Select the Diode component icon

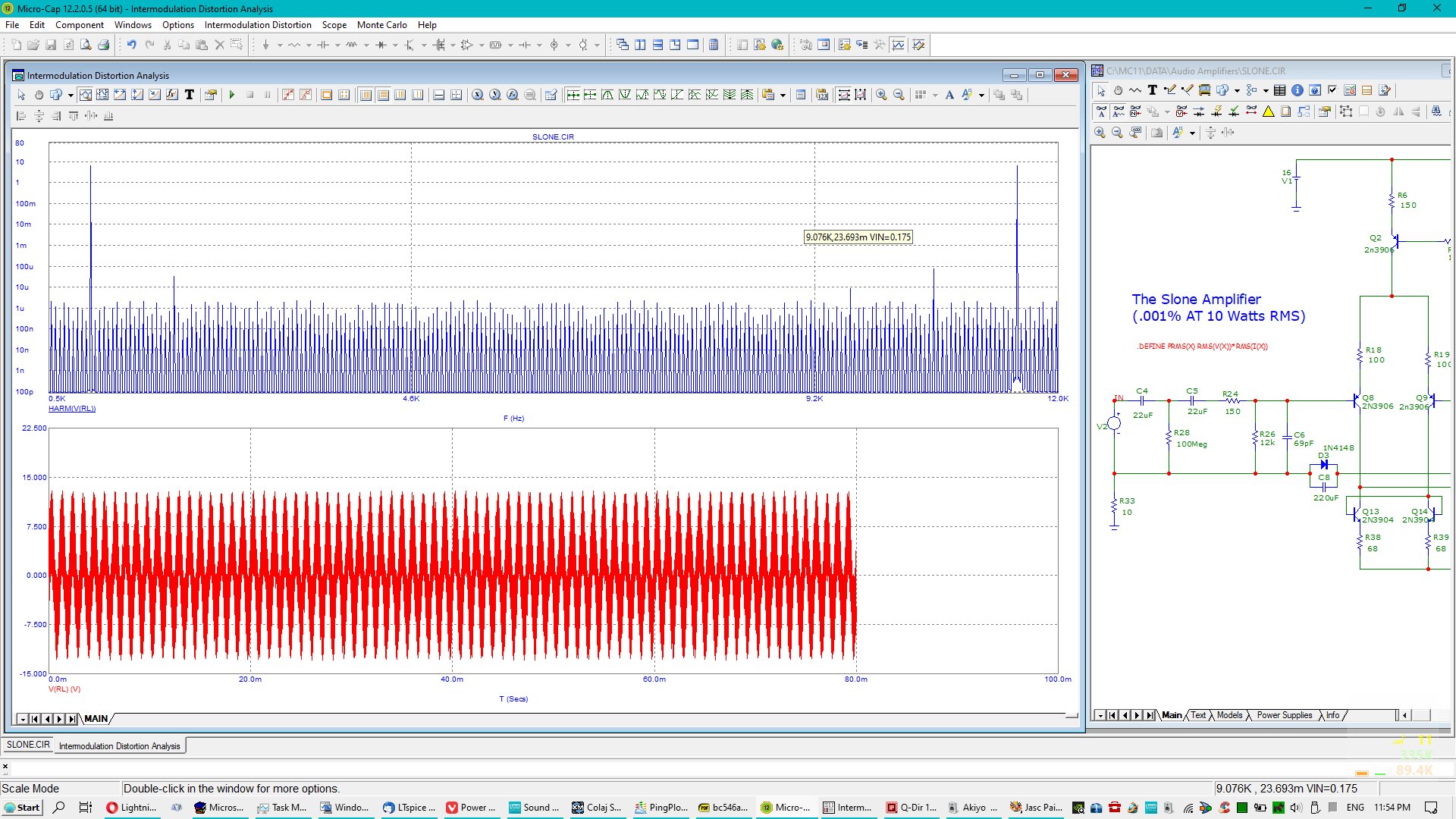pyautogui.click(x=381, y=45)
